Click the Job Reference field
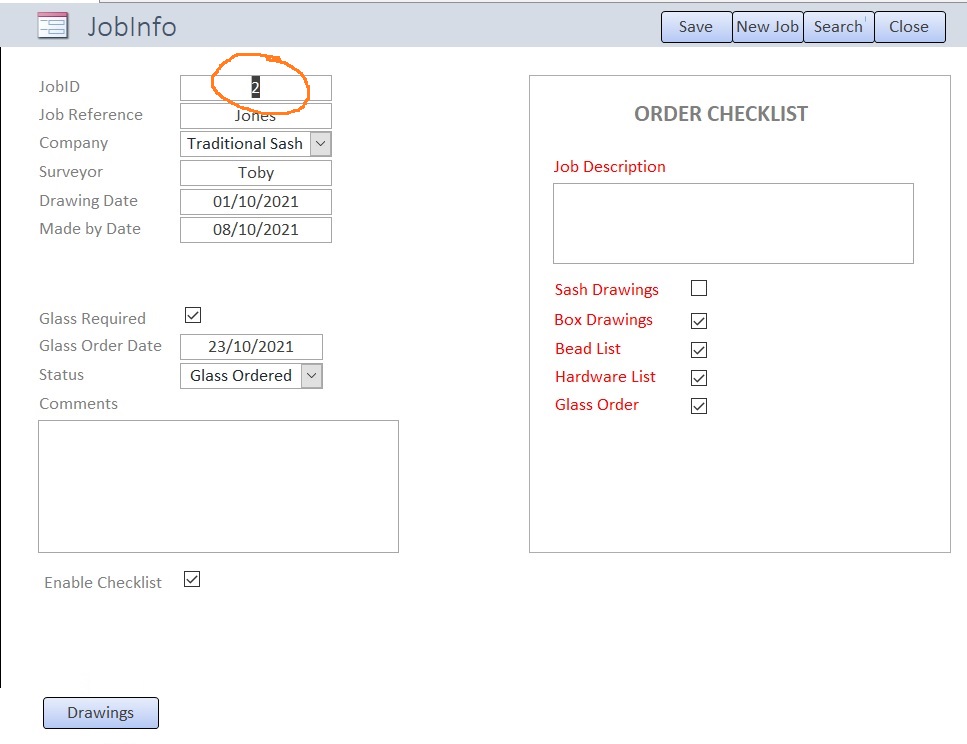This screenshot has height=744, width=967. [256, 116]
